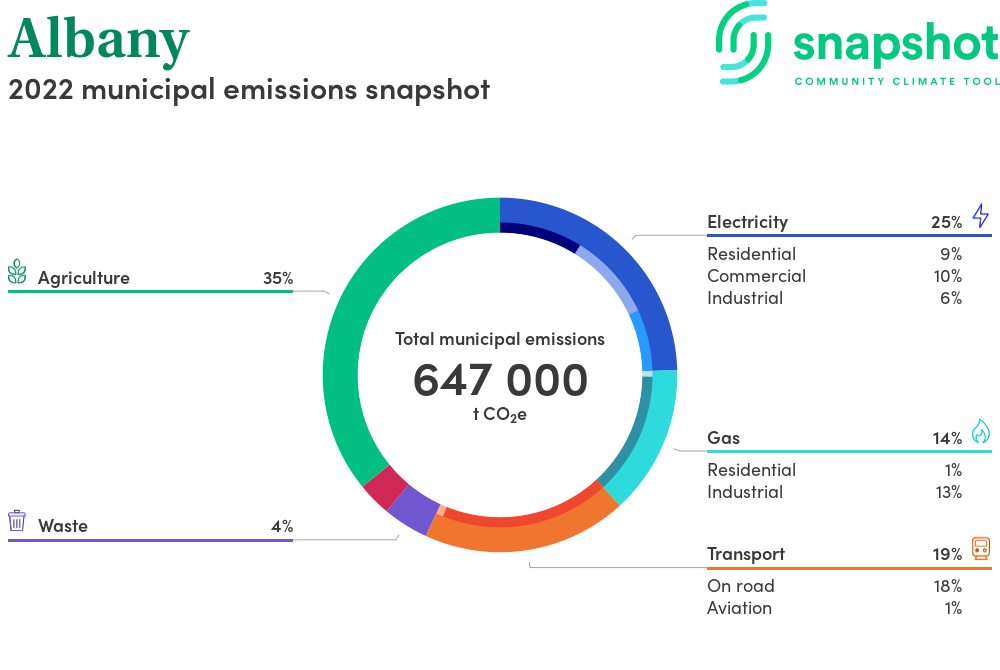Click the Gas category heading
This screenshot has height=670, width=1000.
pos(723,438)
